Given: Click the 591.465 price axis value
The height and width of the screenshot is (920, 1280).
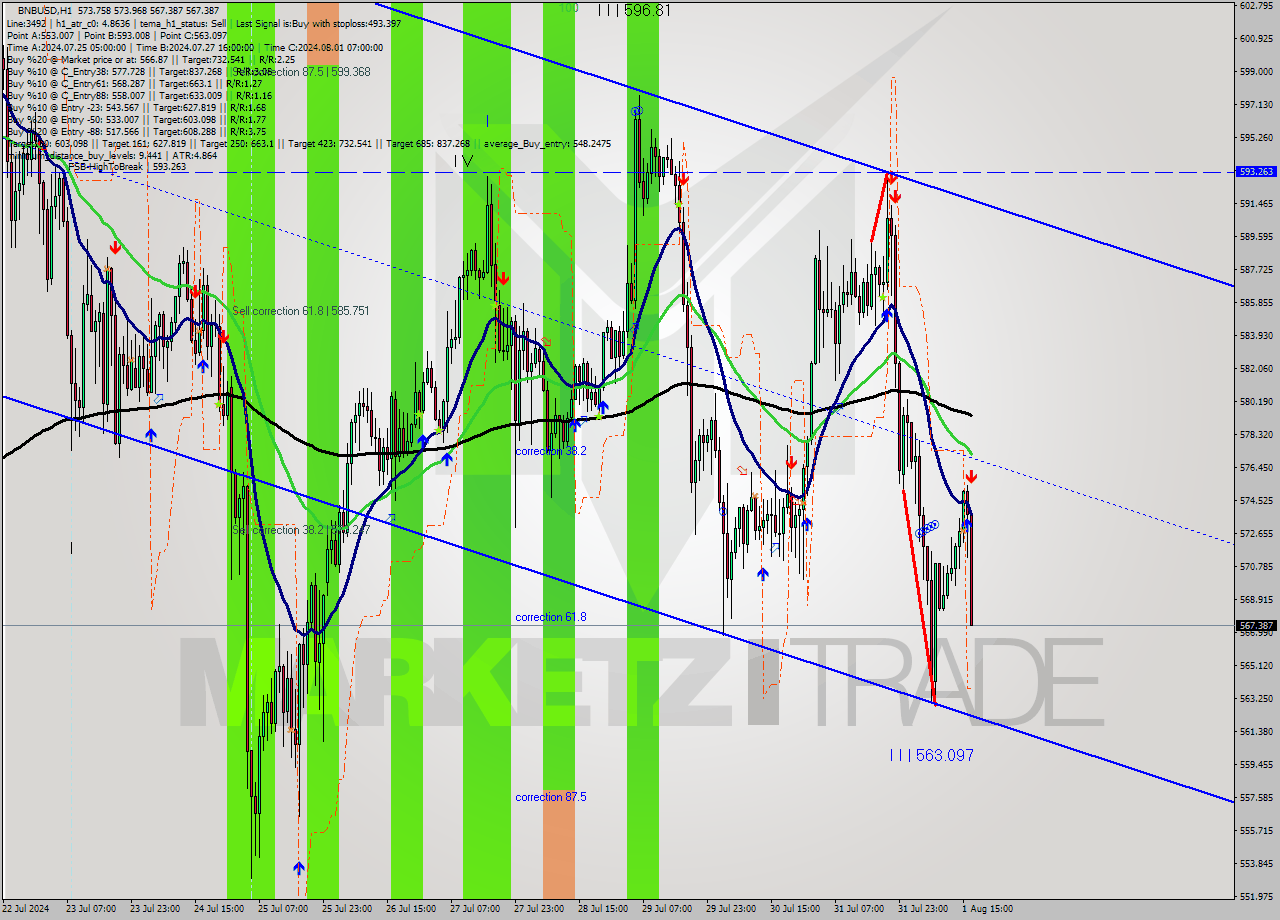Looking at the screenshot, I should 1256,203.
